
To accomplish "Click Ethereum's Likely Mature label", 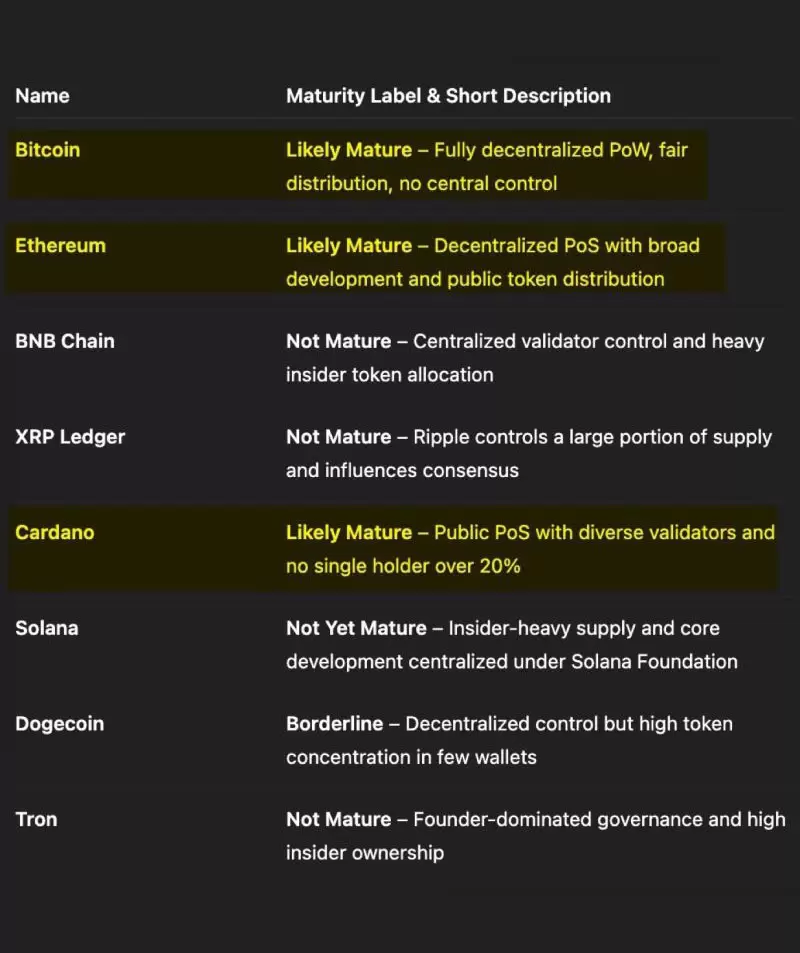I will (349, 246).
